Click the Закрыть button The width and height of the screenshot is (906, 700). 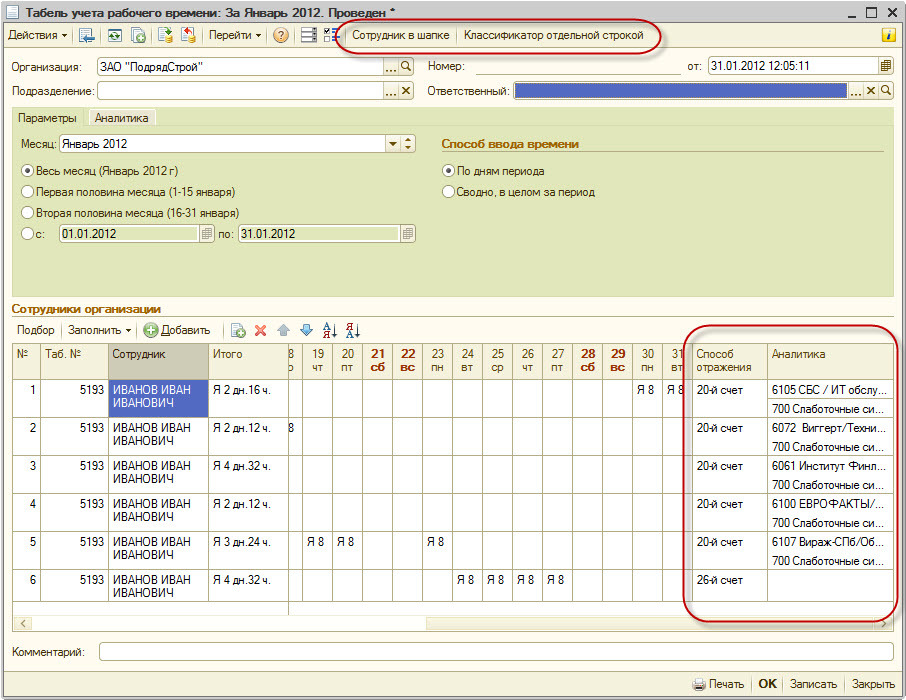873,684
